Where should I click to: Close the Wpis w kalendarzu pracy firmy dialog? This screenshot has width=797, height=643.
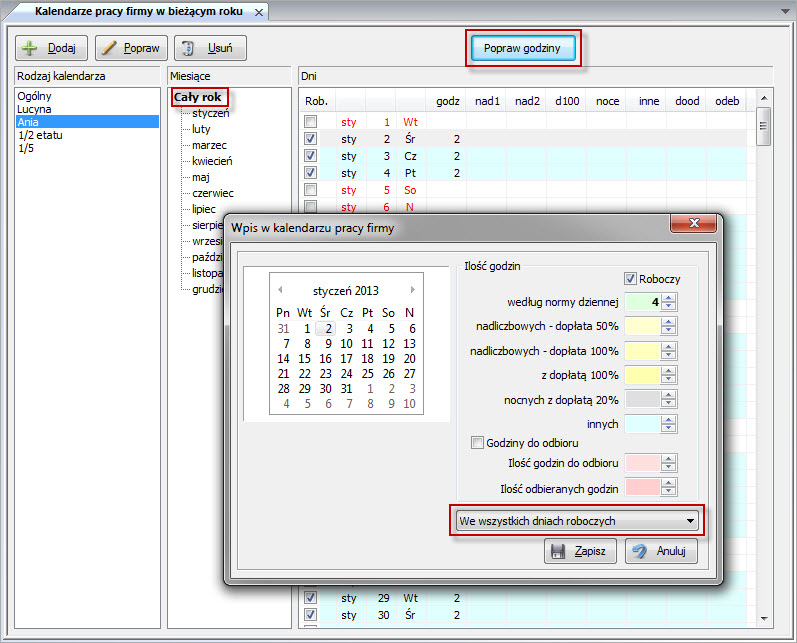pyautogui.click(x=694, y=223)
